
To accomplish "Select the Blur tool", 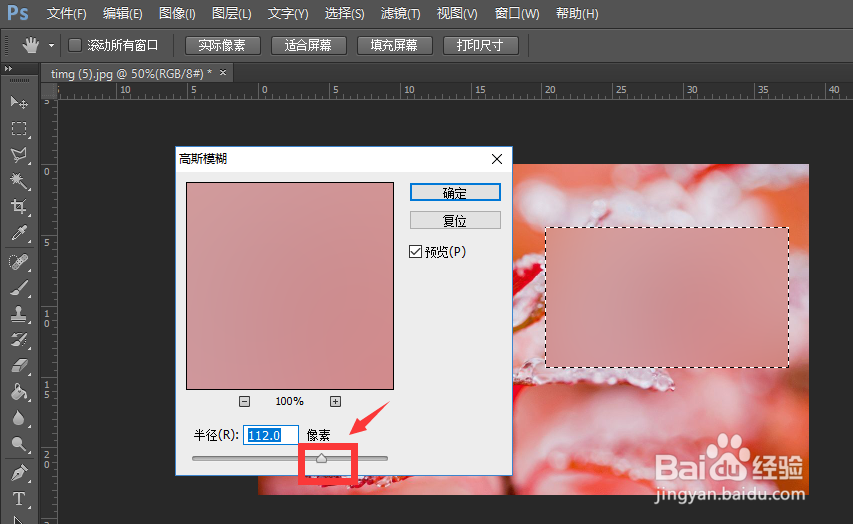I will click(19, 418).
